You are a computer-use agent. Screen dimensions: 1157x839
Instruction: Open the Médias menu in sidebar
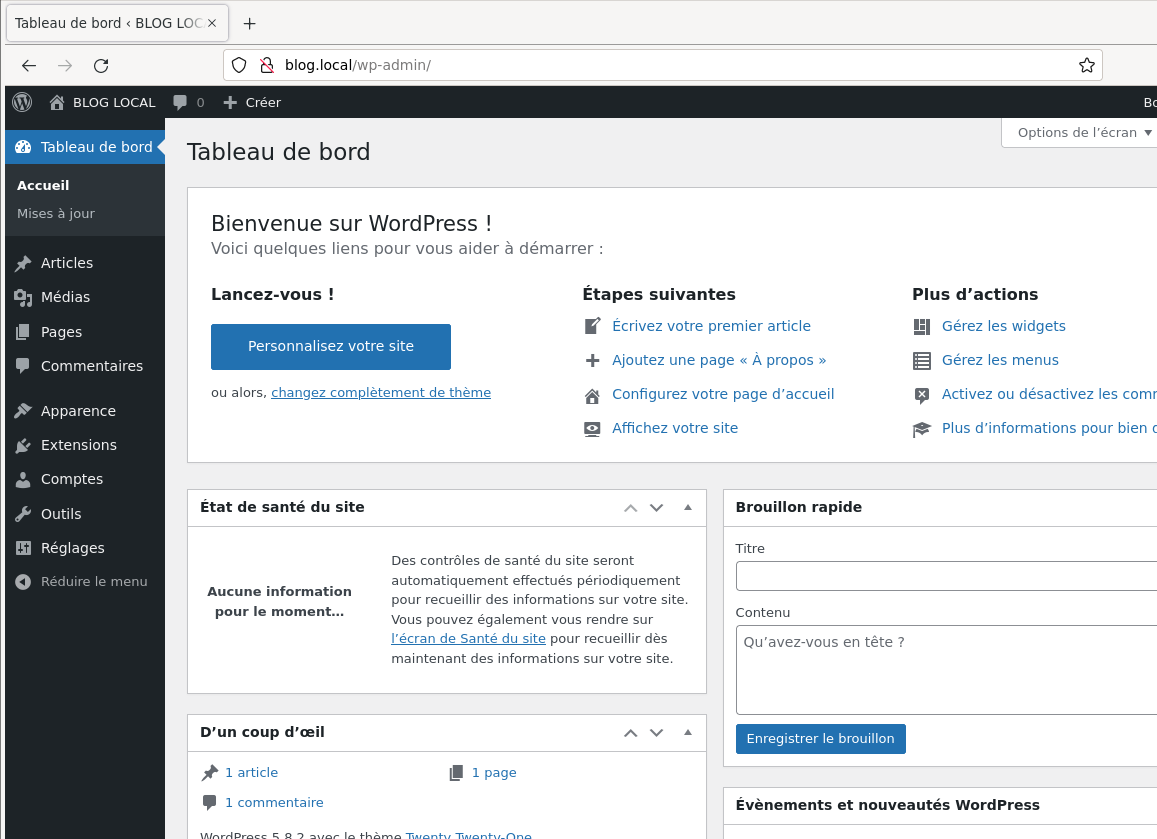pyautogui.click(x=65, y=297)
